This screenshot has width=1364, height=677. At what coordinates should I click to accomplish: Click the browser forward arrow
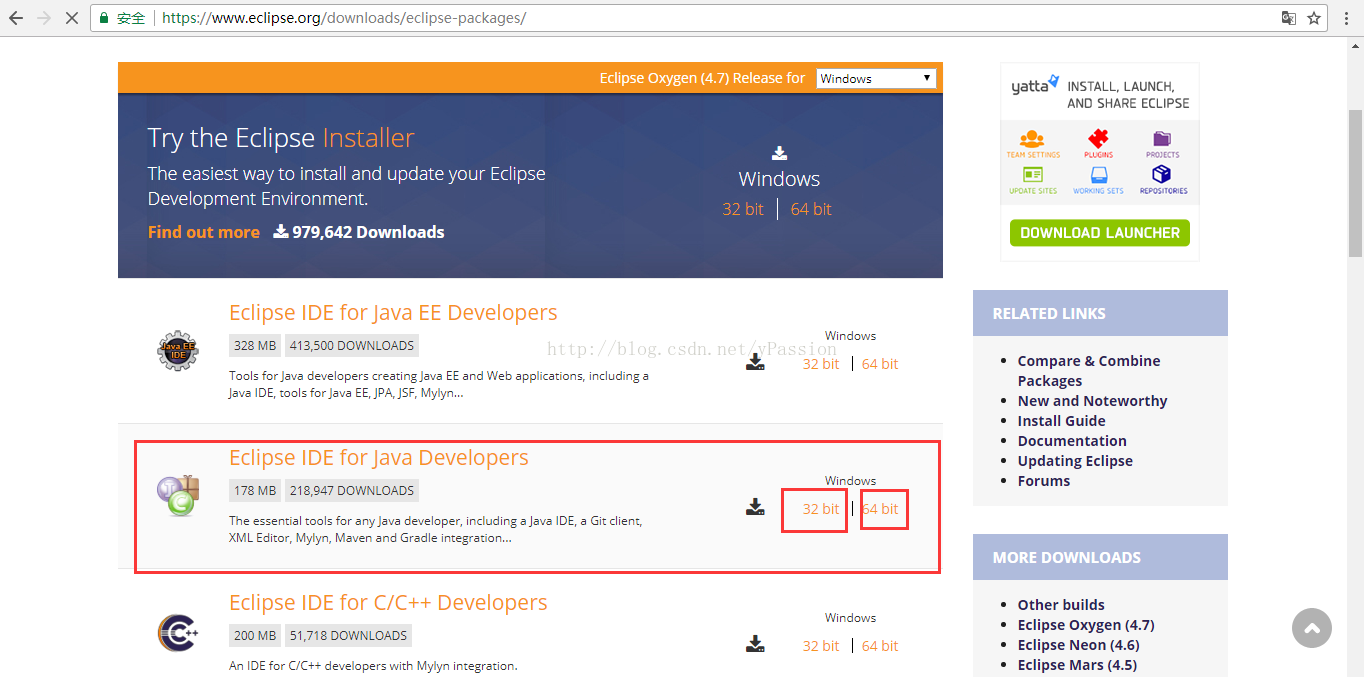44,18
